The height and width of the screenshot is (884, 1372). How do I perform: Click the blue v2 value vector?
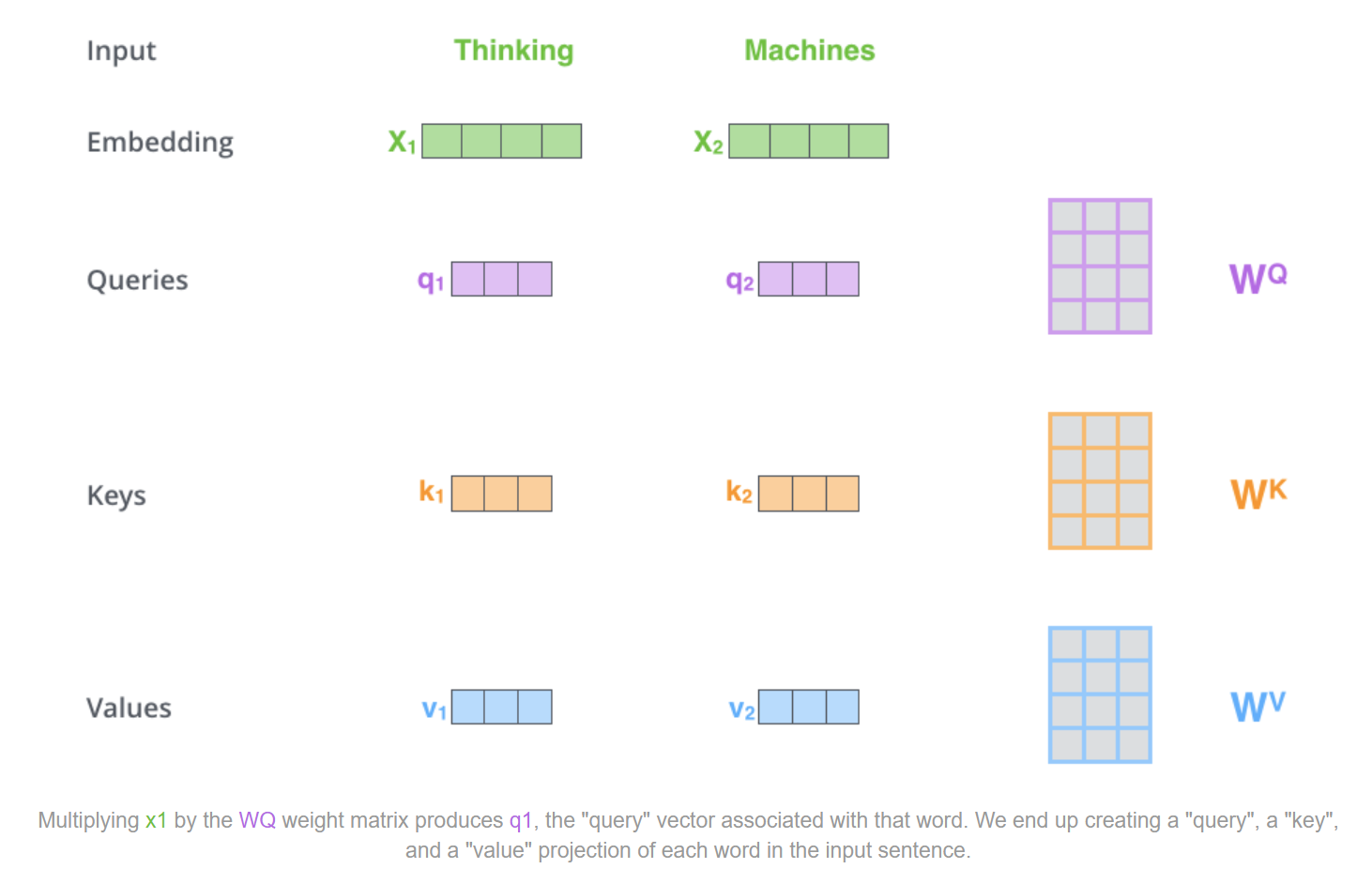click(809, 707)
